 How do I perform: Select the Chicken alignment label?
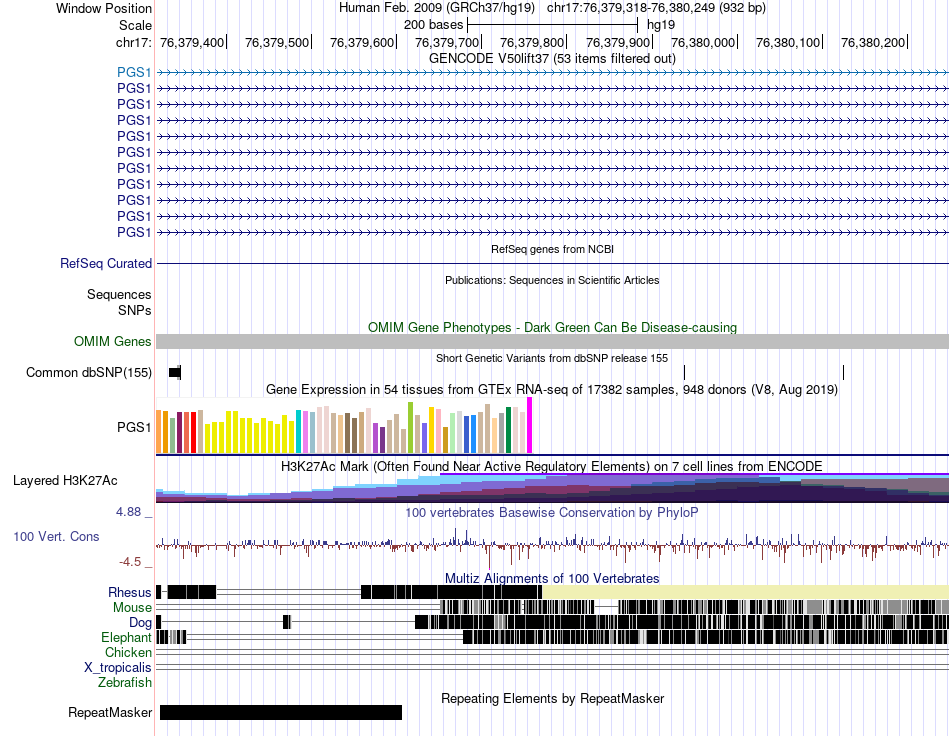coord(128,653)
